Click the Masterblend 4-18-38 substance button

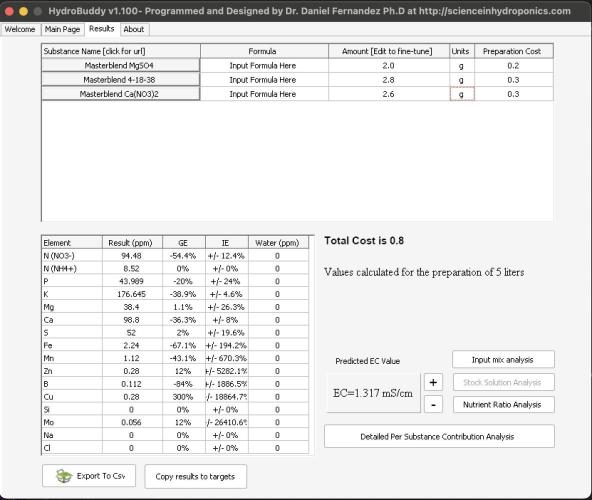pos(120,80)
